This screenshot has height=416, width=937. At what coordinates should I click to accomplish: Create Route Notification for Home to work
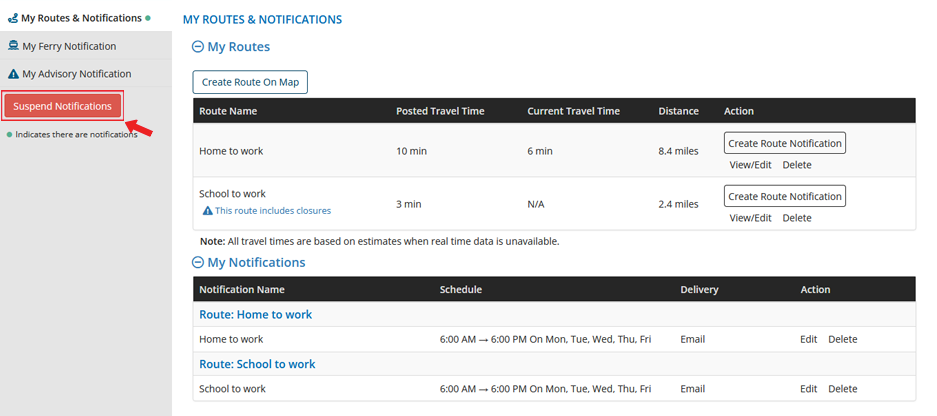pos(784,143)
